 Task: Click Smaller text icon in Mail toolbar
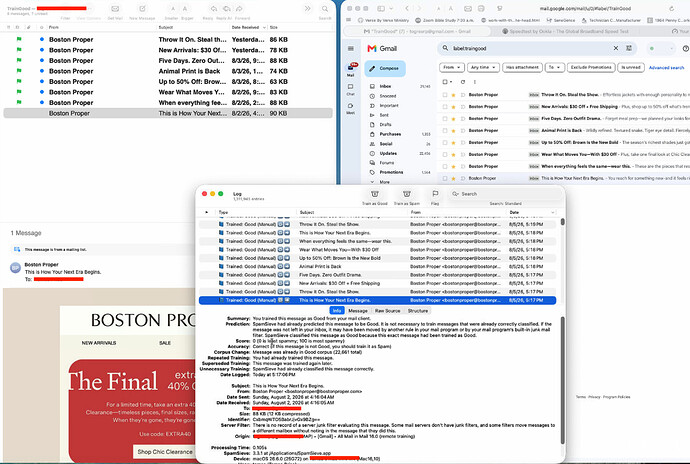point(173,9)
